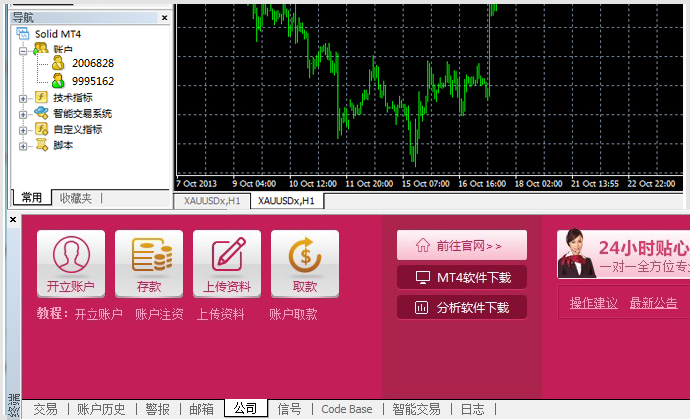Click the chart icon on 分析软件下载 button
This screenshot has height=420, width=690.
pyautogui.click(x=421, y=307)
